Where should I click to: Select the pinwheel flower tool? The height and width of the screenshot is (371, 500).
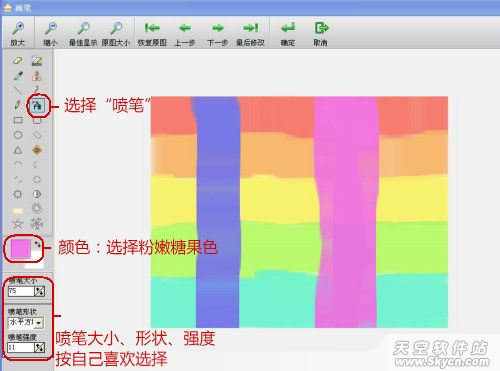pyautogui.click(x=37, y=224)
